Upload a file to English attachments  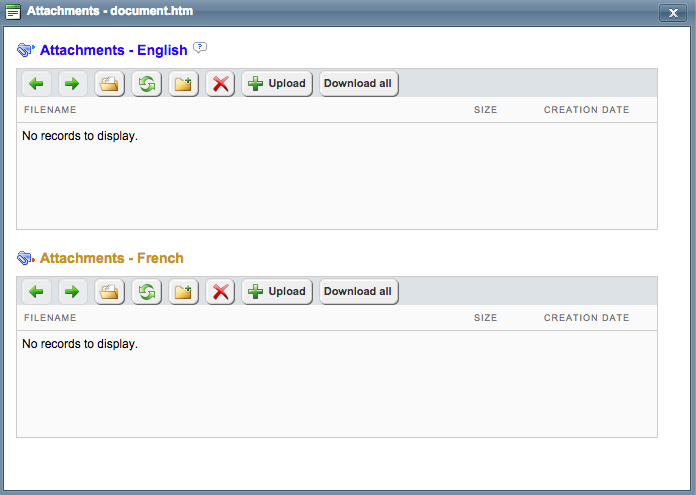click(x=277, y=83)
